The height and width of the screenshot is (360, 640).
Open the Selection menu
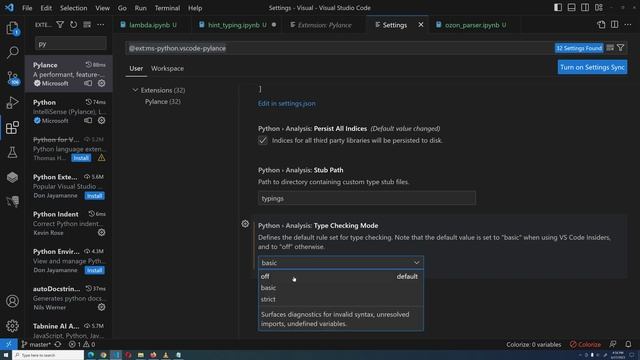(73, 8)
